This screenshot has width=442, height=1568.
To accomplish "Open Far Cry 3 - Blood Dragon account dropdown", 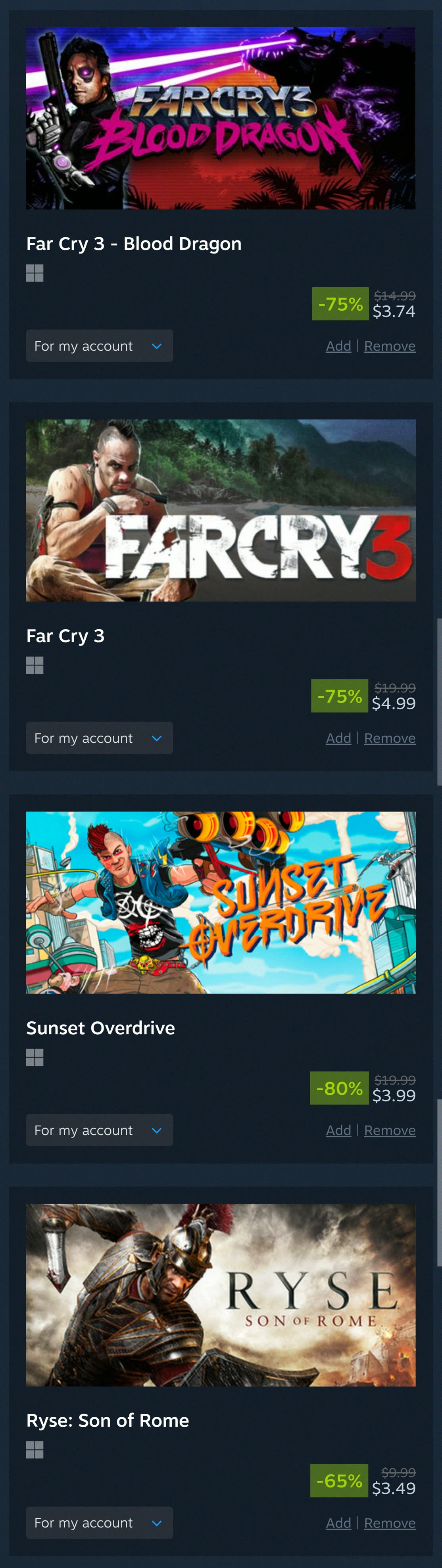I will click(99, 346).
